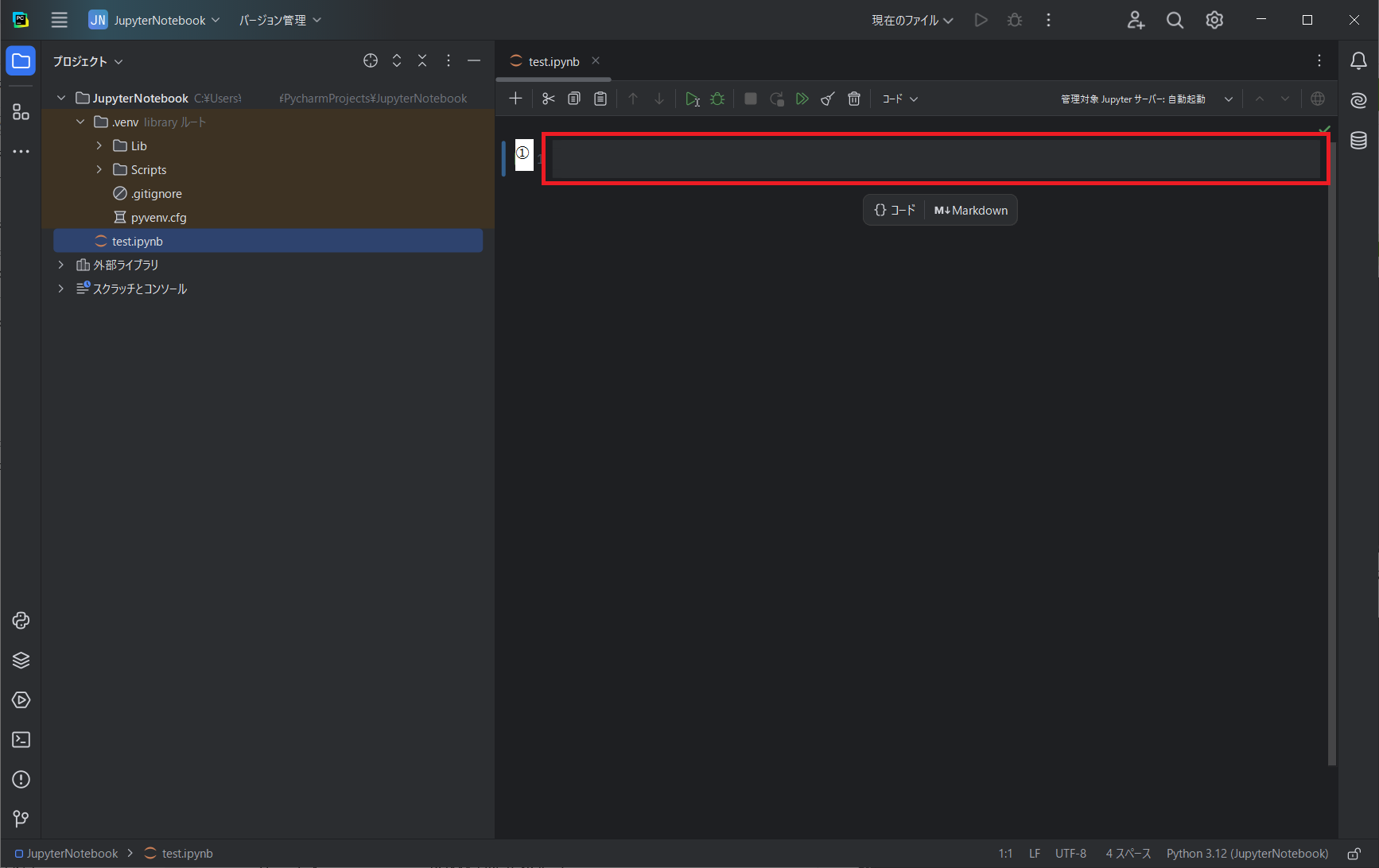Open the Database tool window
Screen dimensions: 1379x868
coord(1358,140)
